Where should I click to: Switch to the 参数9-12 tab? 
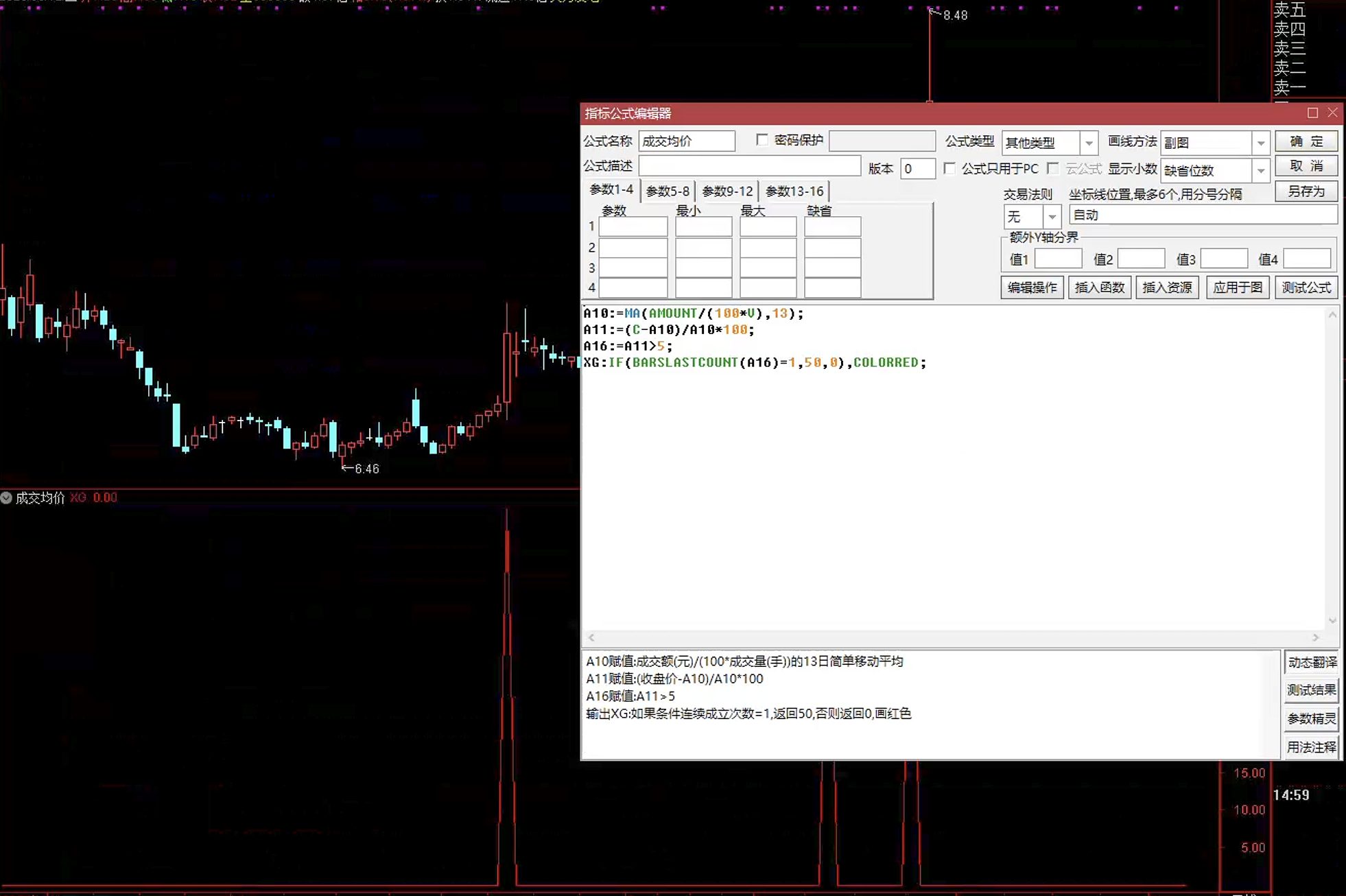727,191
